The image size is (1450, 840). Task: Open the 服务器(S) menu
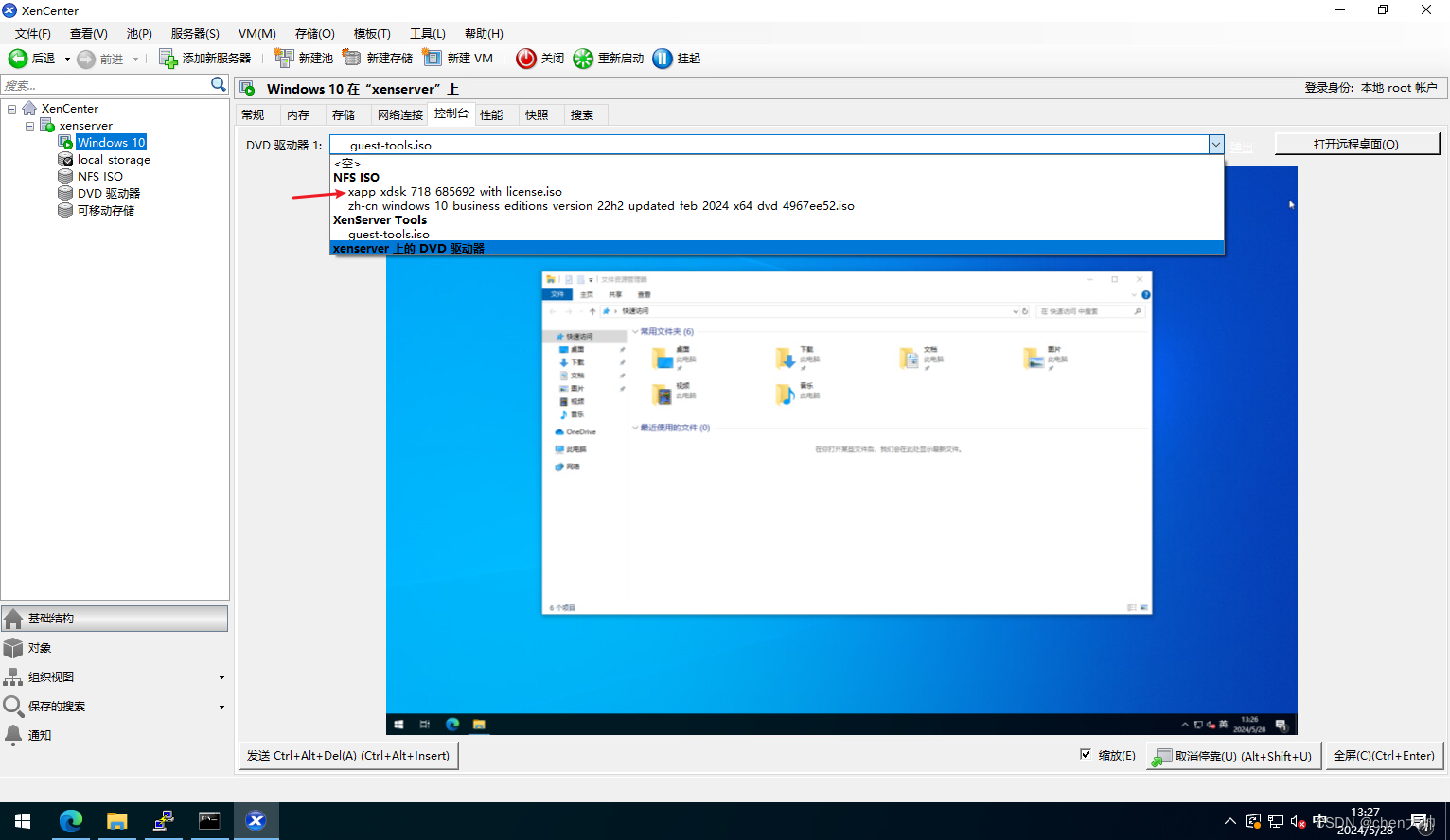tap(195, 34)
